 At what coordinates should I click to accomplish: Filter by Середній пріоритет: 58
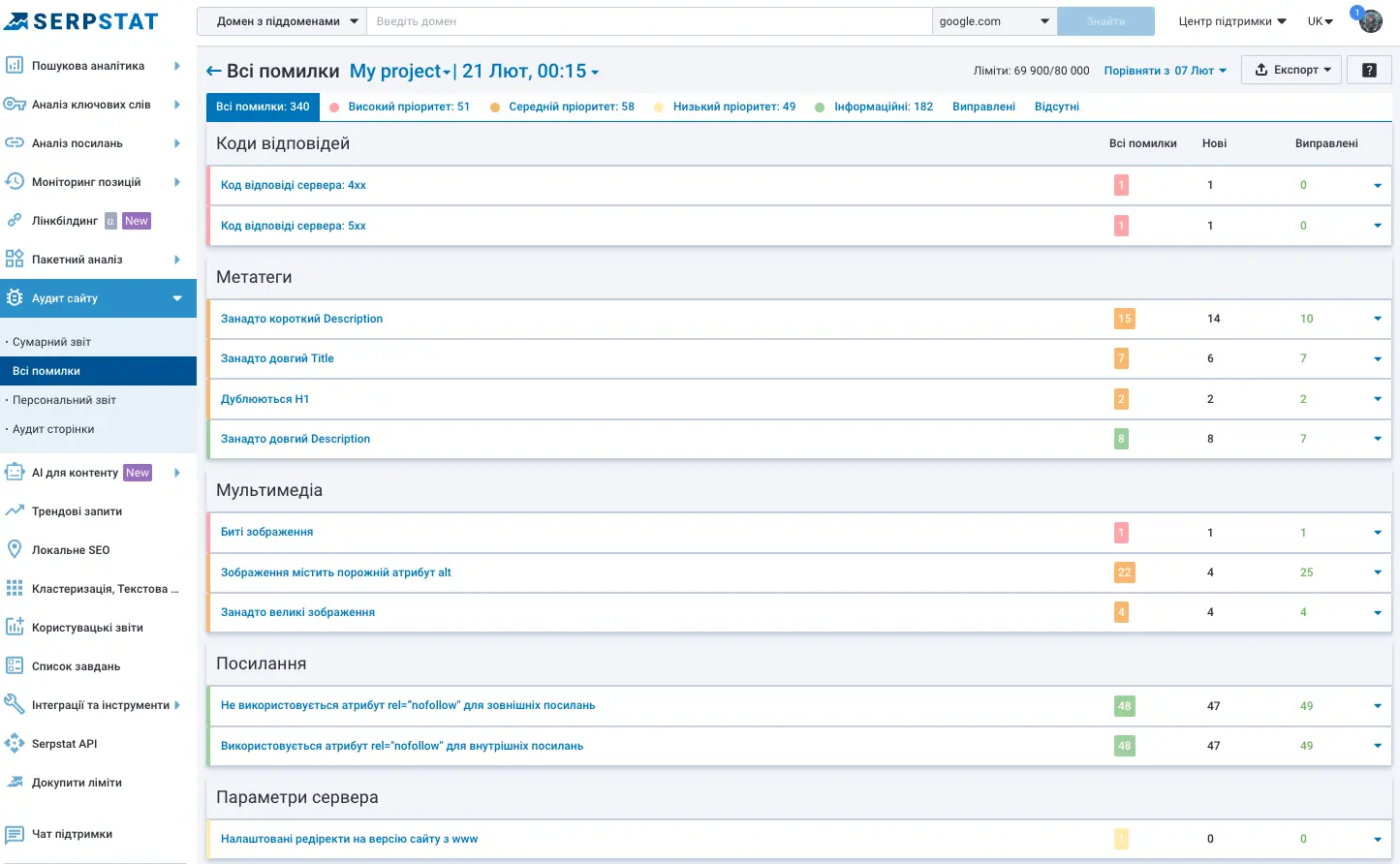click(571, 107)
